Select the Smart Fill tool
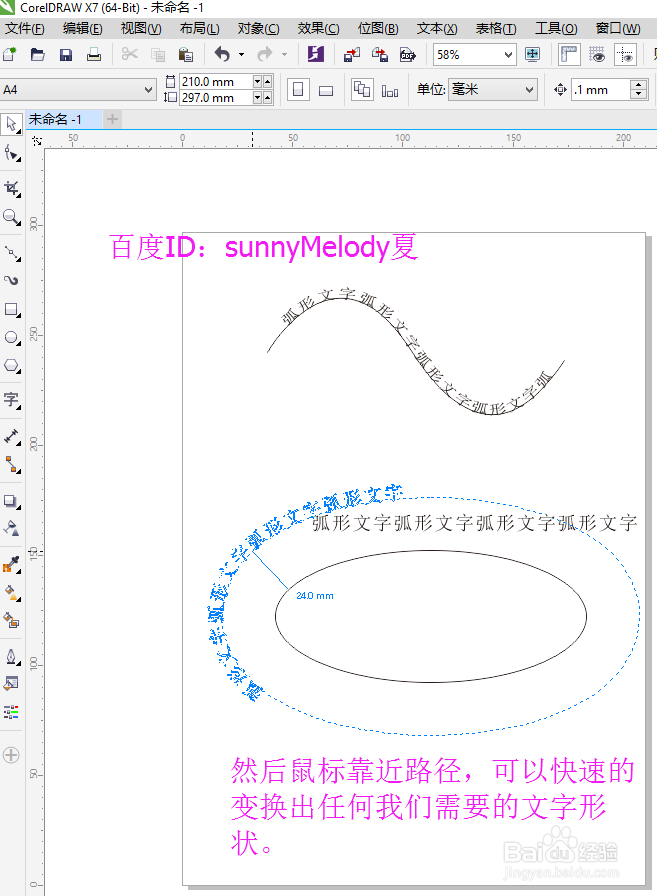 click(11, 621)
